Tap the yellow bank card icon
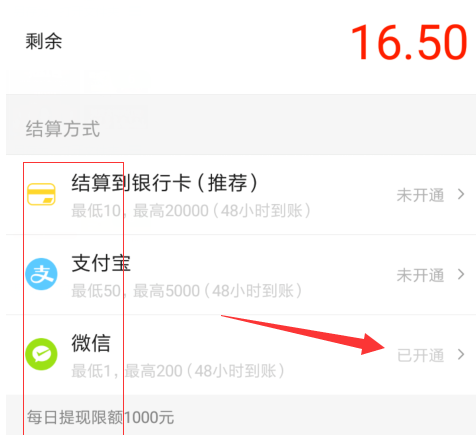Image resolution: width=476 pixels, height=435 pixels. pos(41,194)
